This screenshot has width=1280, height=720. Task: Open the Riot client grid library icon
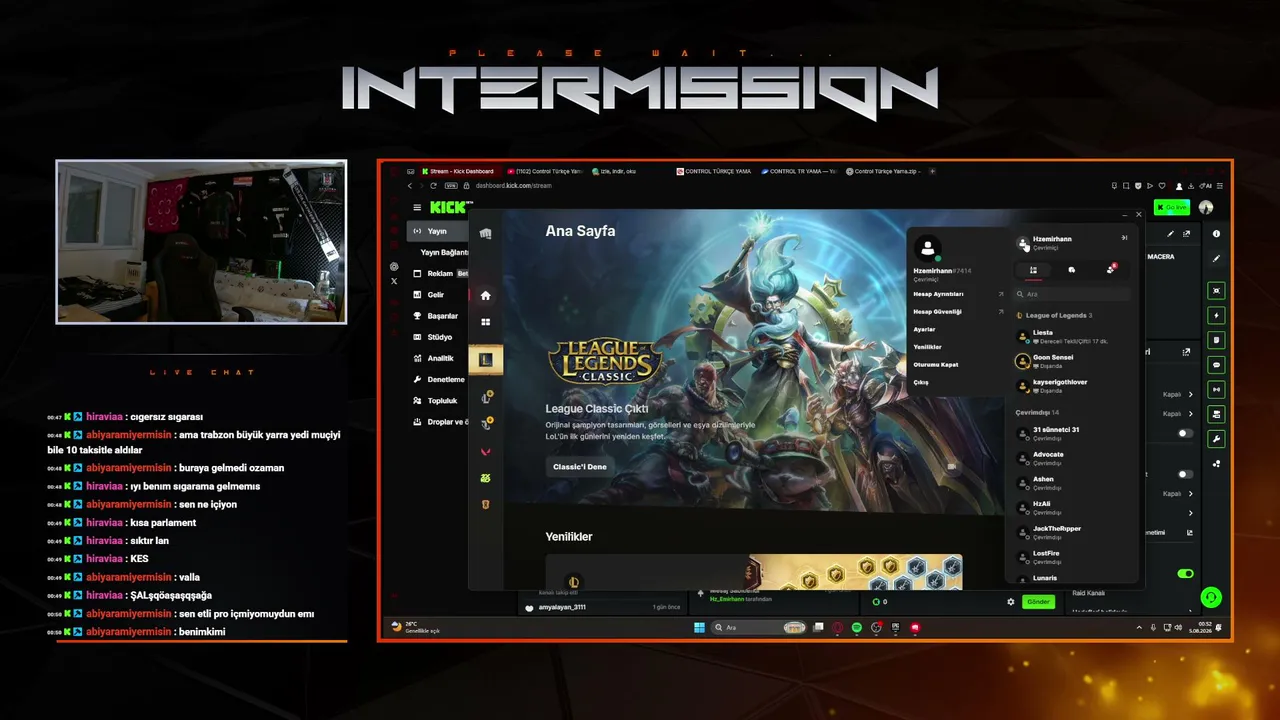486,322
